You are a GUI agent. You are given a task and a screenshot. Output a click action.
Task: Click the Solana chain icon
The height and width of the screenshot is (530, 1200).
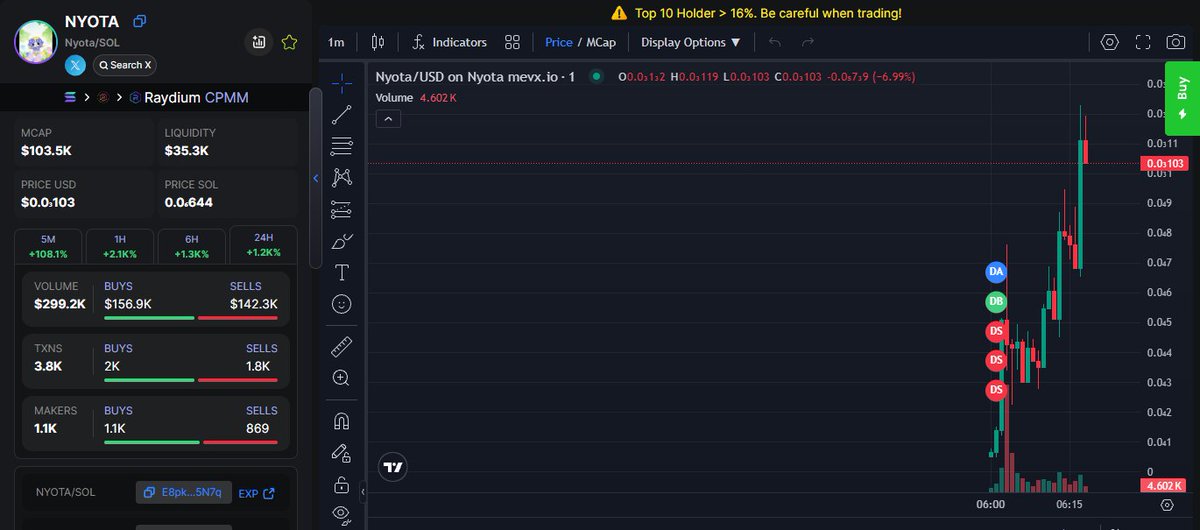click(x=70, y=97)
